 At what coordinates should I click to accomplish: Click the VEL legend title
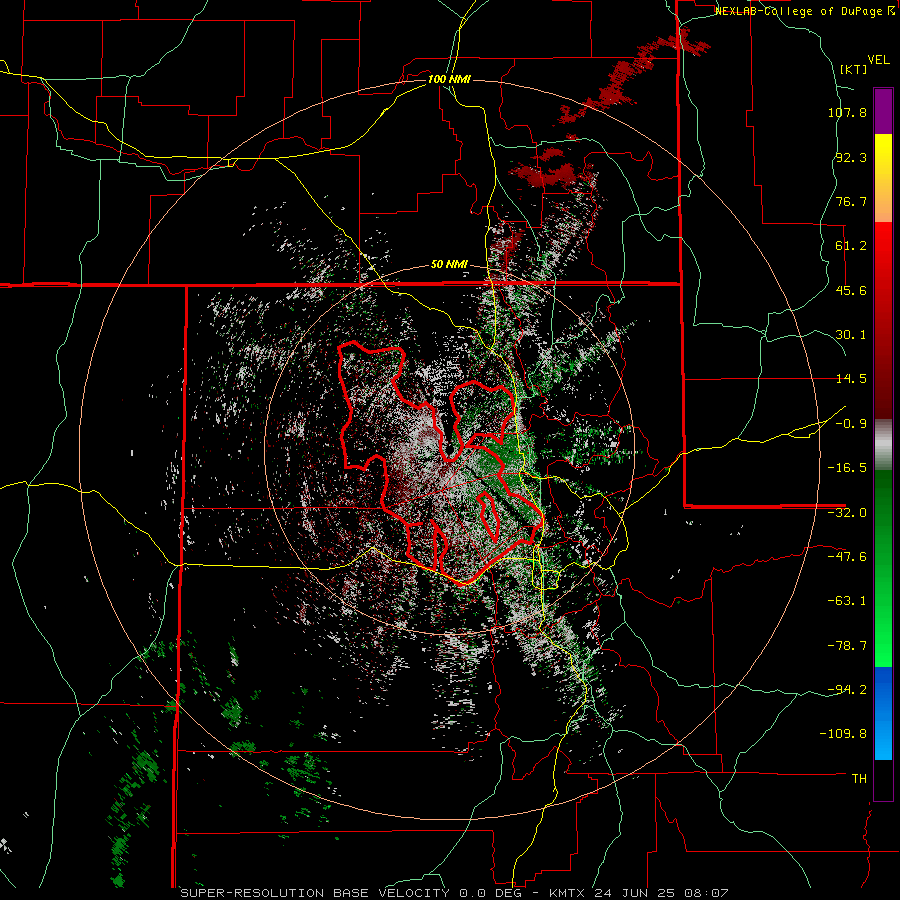point(878,60)
